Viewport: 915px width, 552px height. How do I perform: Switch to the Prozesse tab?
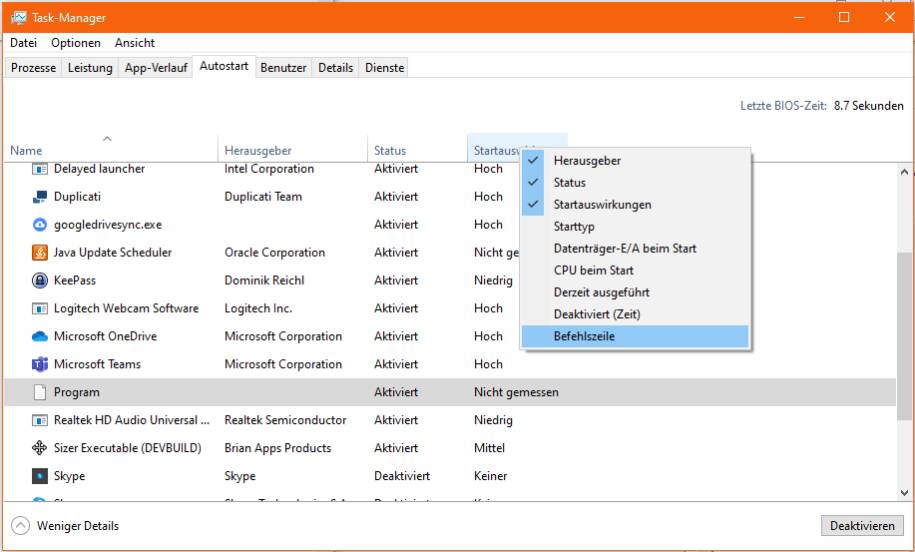point(33,68)
